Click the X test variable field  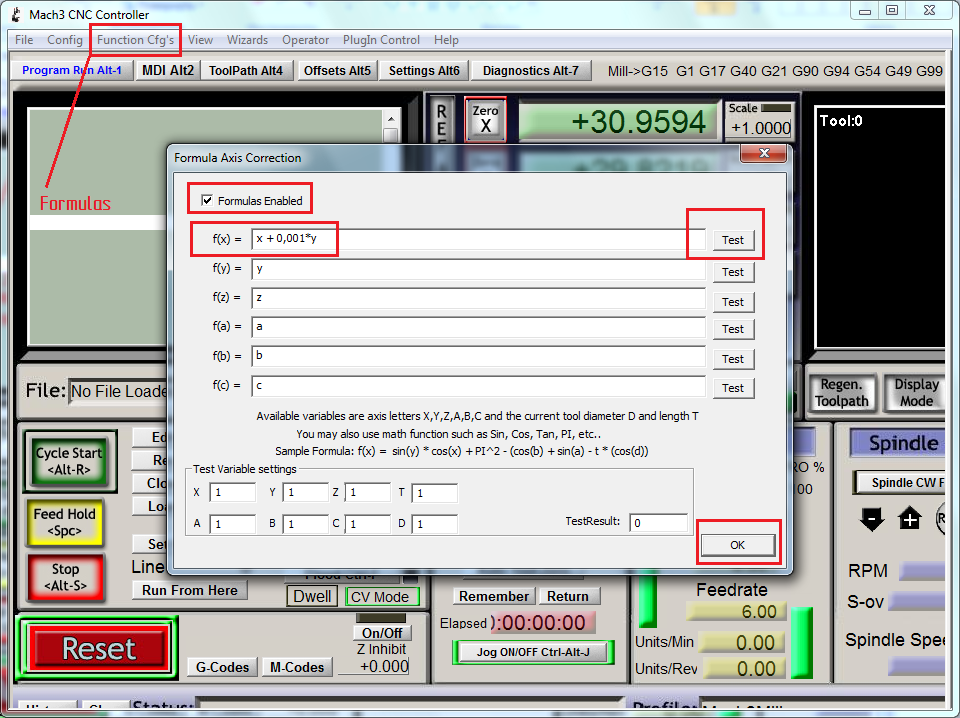[233, 493]
